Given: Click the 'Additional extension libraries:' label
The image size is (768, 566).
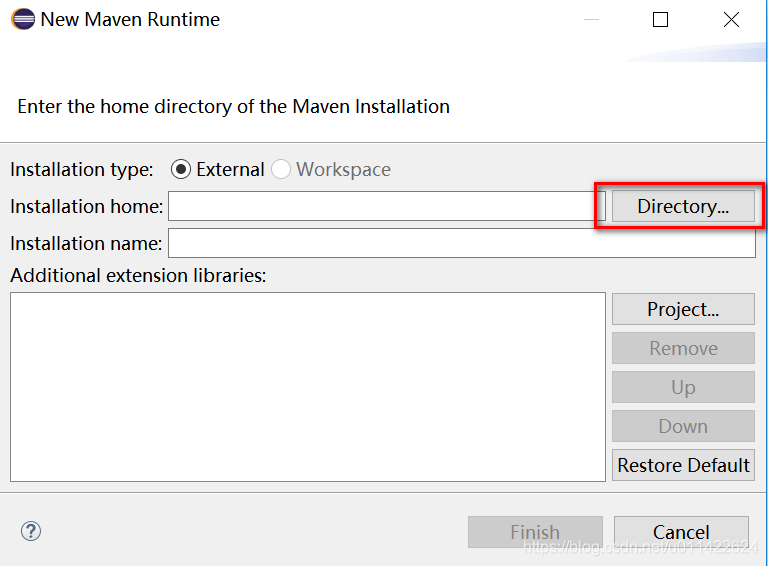Looking at the screenshot, I should [x=138, y=276].
